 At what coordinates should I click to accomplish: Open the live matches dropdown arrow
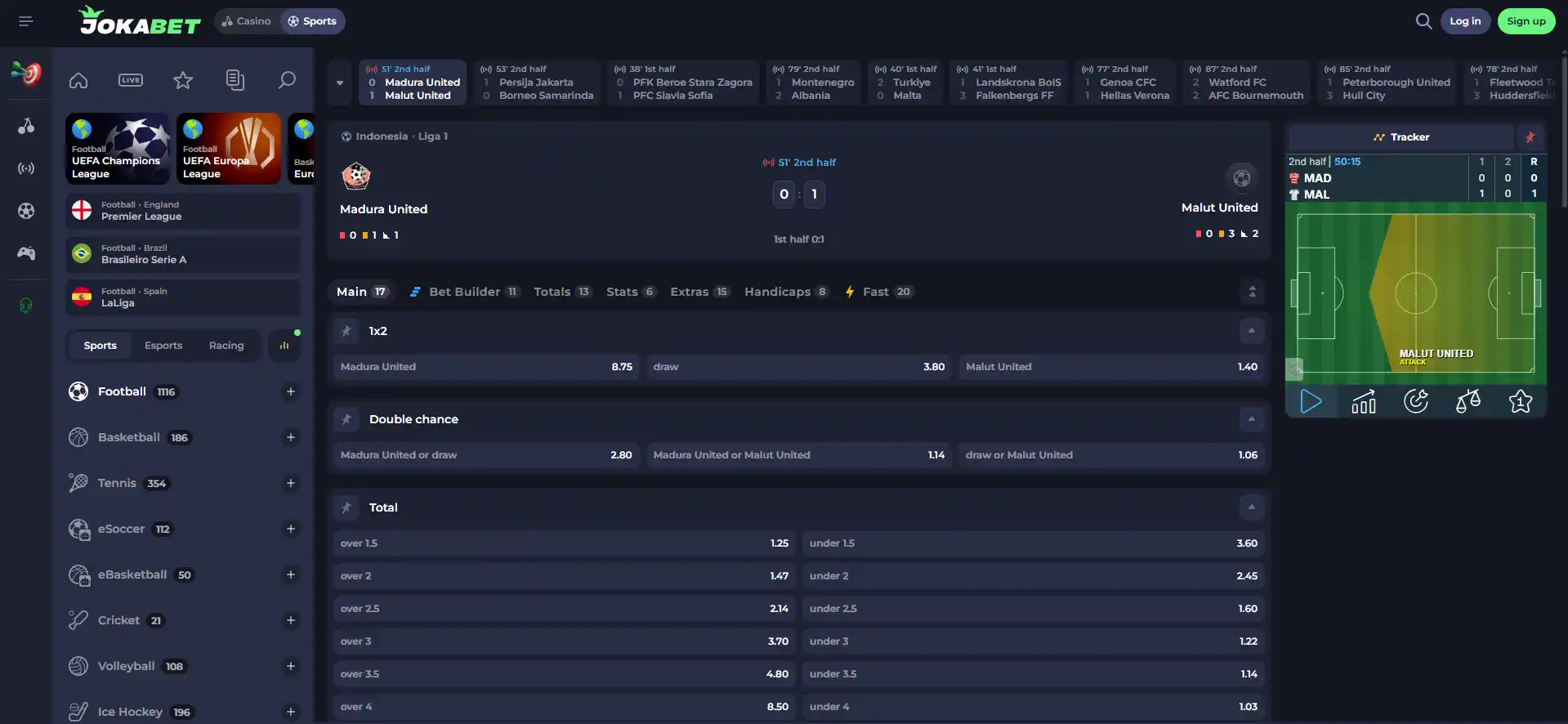point(340,83)
